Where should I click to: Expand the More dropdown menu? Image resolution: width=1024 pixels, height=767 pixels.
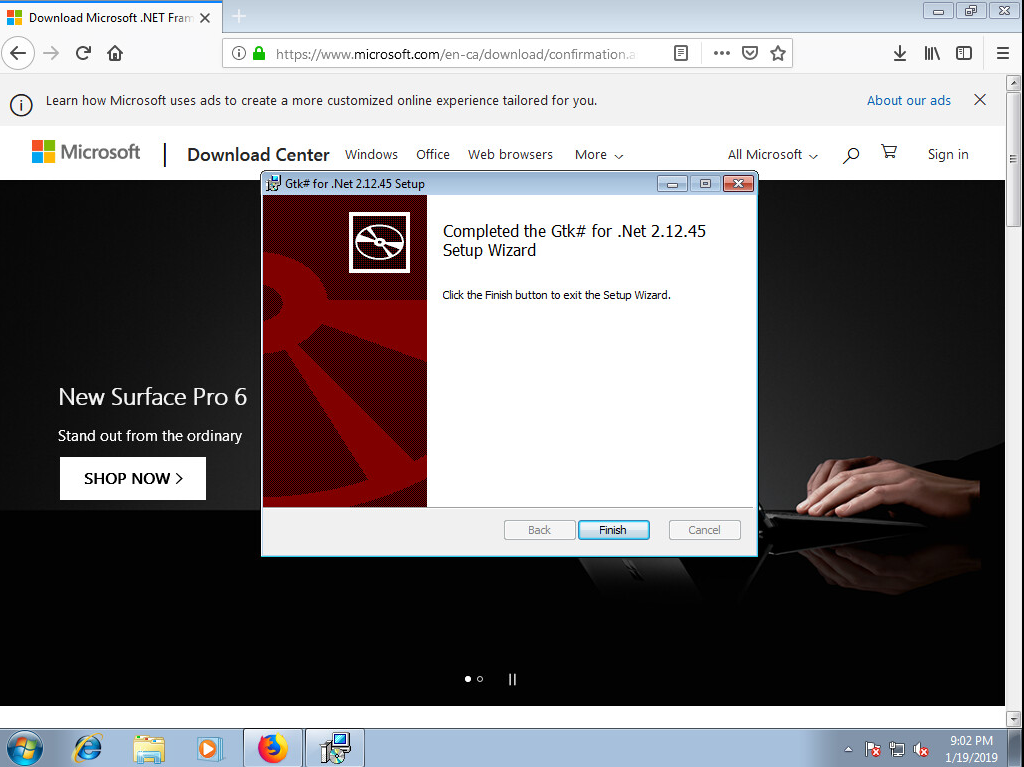coord(599,155)
